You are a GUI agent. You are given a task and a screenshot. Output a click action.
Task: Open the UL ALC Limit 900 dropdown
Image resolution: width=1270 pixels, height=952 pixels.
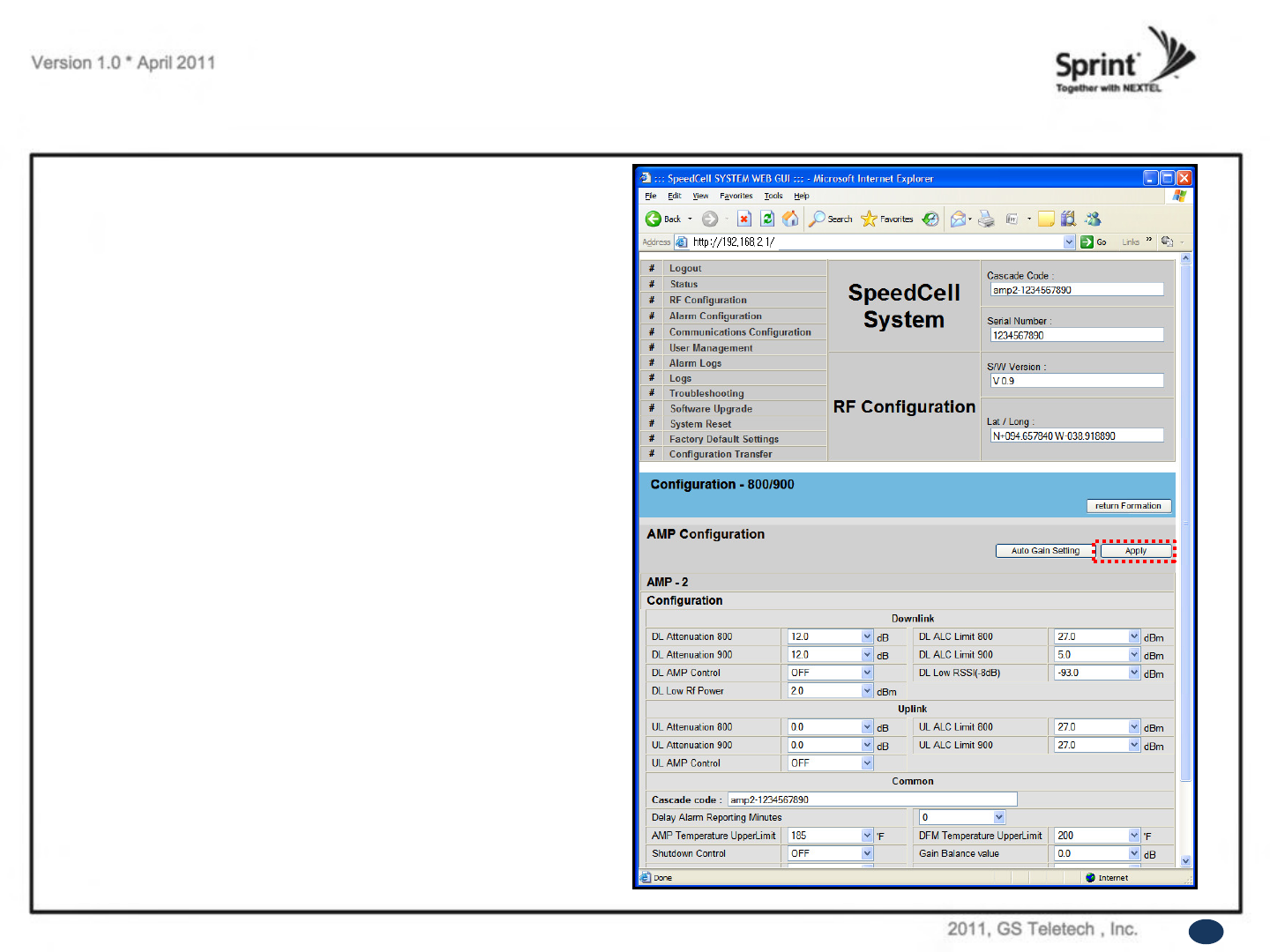[x=1134, y=745]
